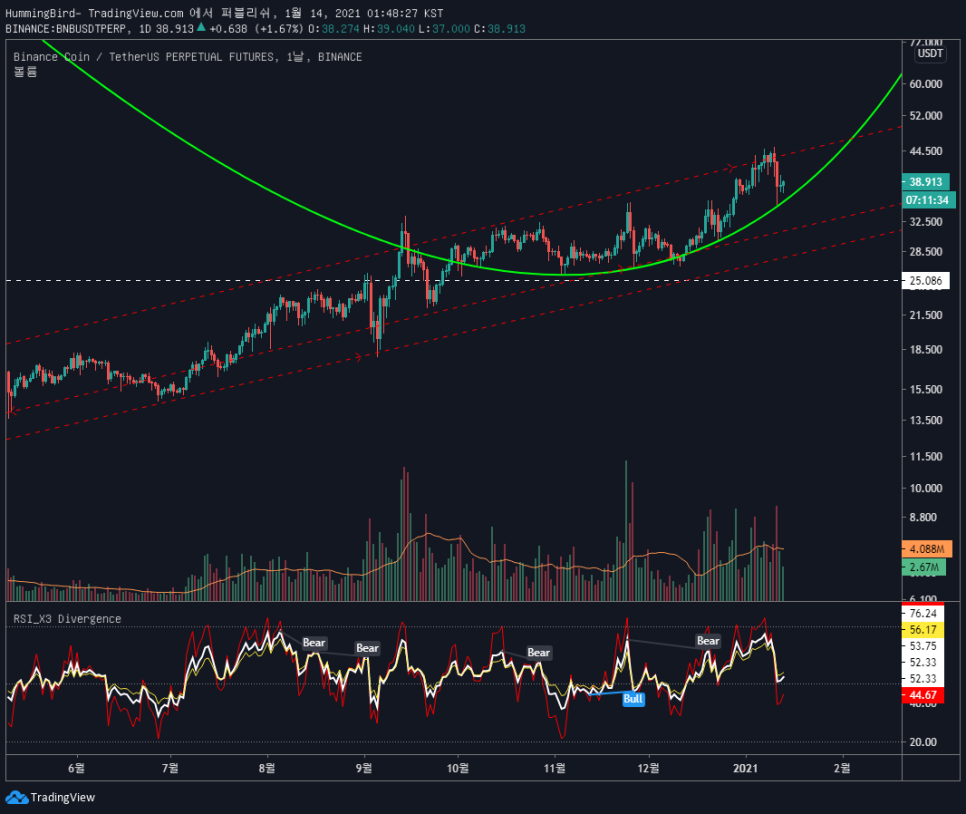Click the green up-triangle change indicator

point(201,26)
